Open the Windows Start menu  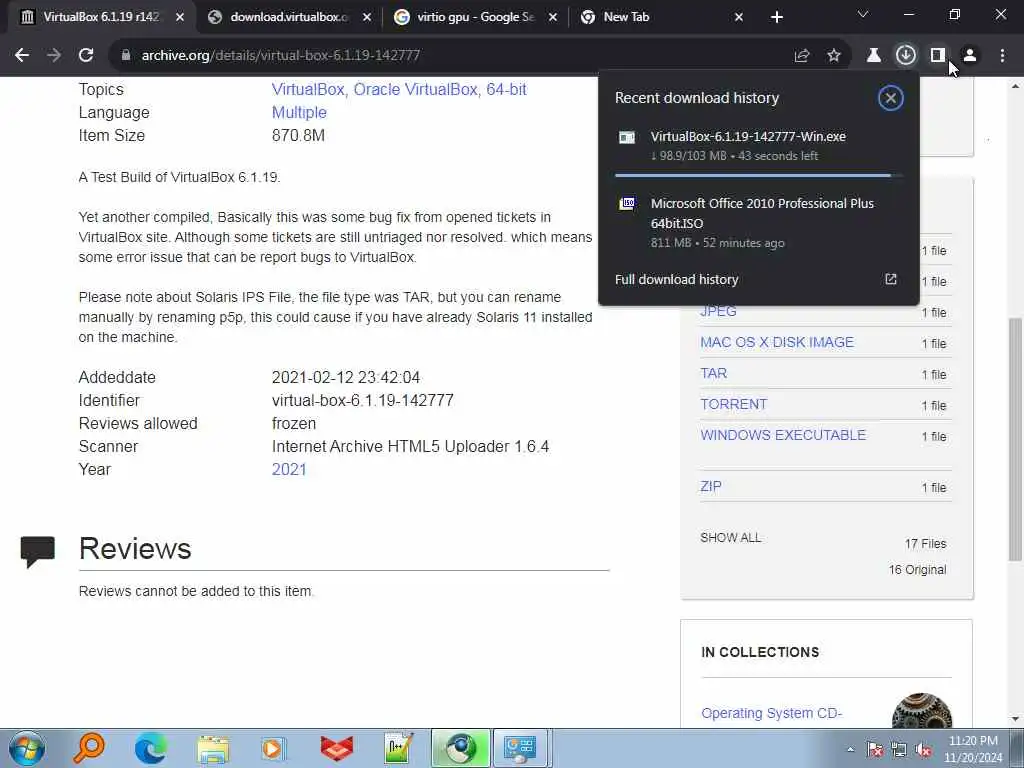(27, 748)
